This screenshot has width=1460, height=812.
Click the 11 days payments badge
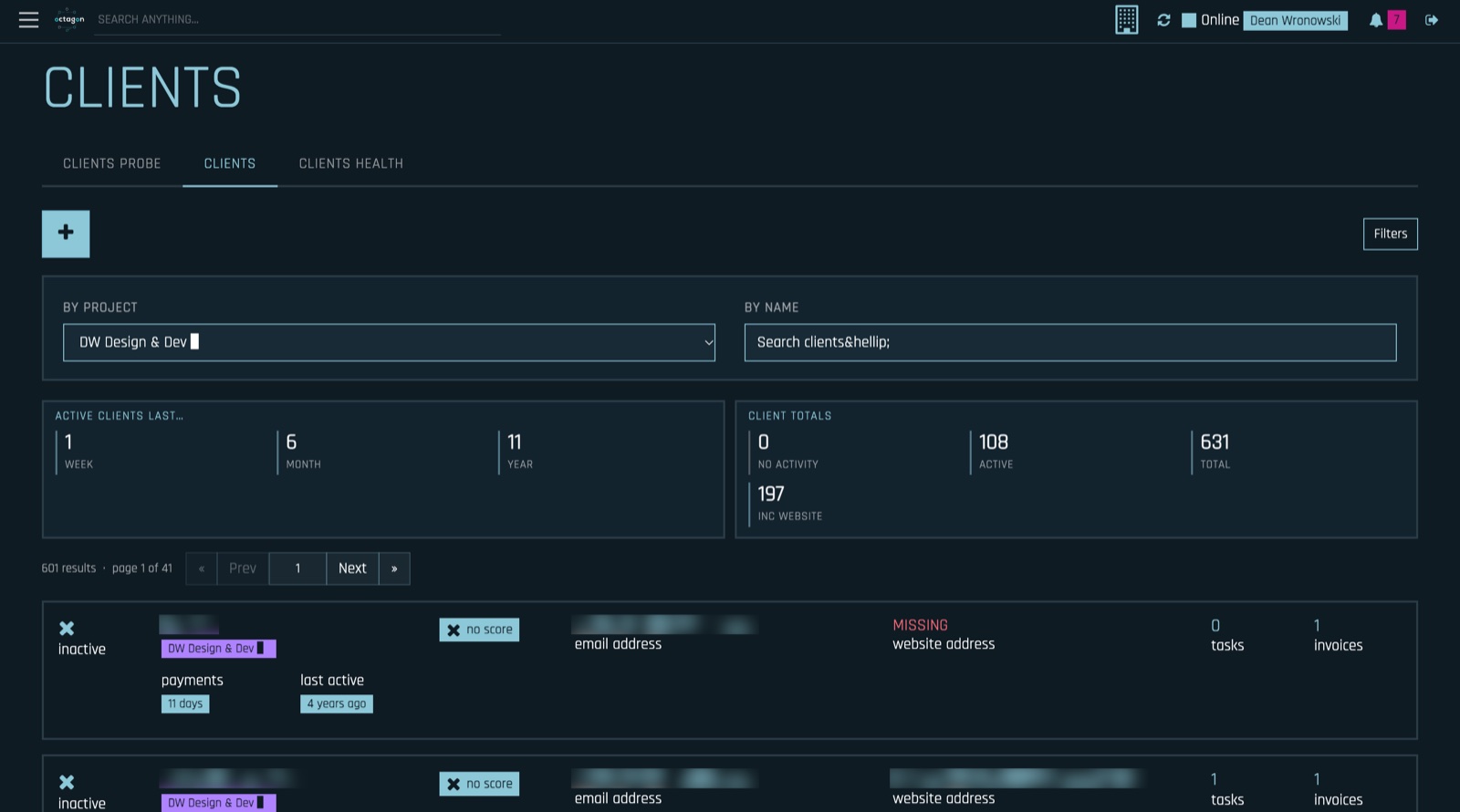coord(185,703)
